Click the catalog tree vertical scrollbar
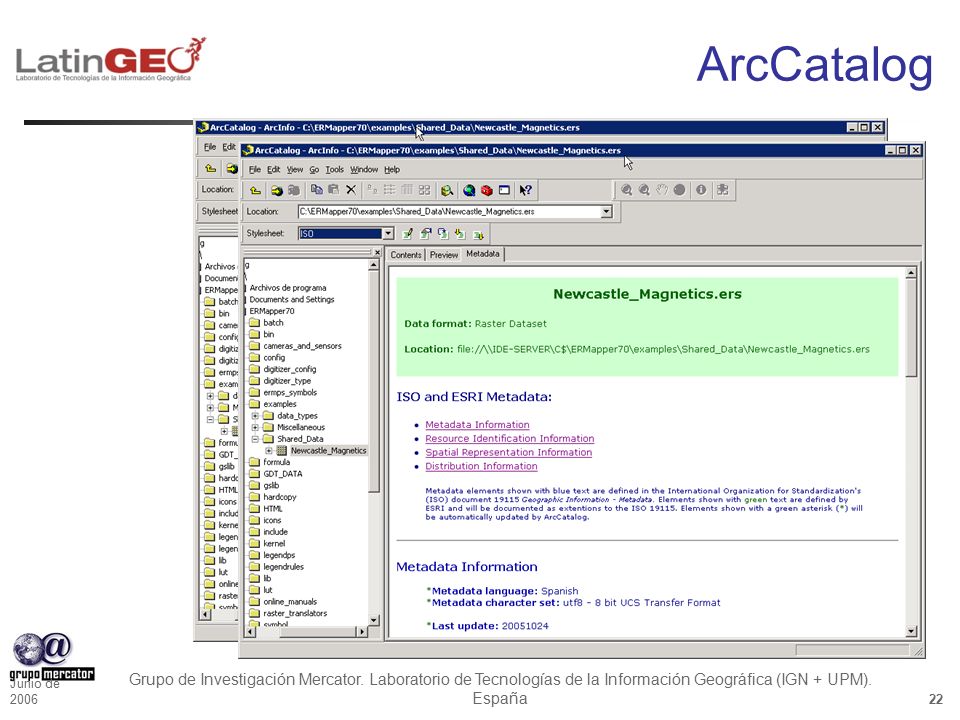This screenshot has height=720, width=960. [x=373, y=381]
